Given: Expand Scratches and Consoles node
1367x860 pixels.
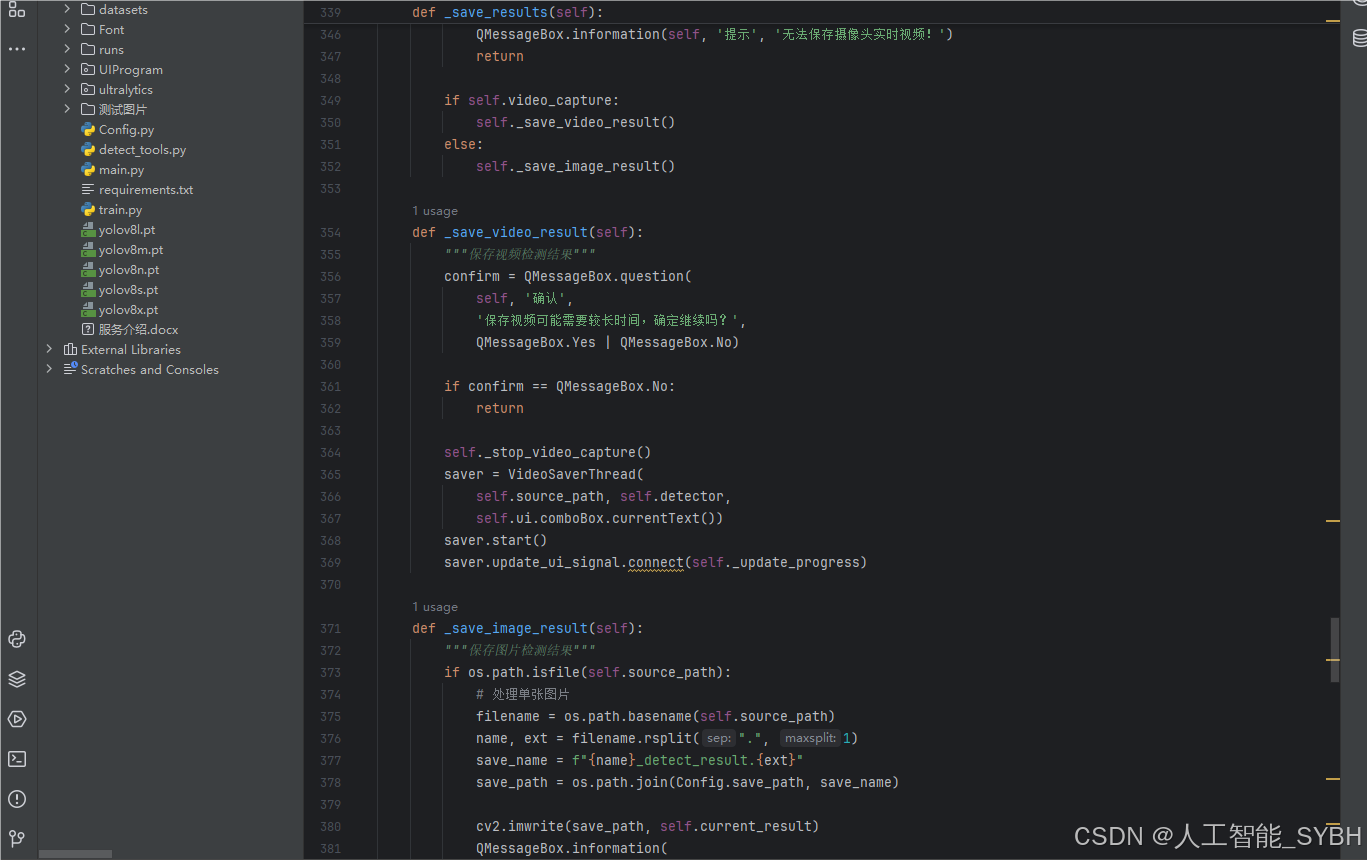Looking at the screenshot, I should (x=49, y=369).
